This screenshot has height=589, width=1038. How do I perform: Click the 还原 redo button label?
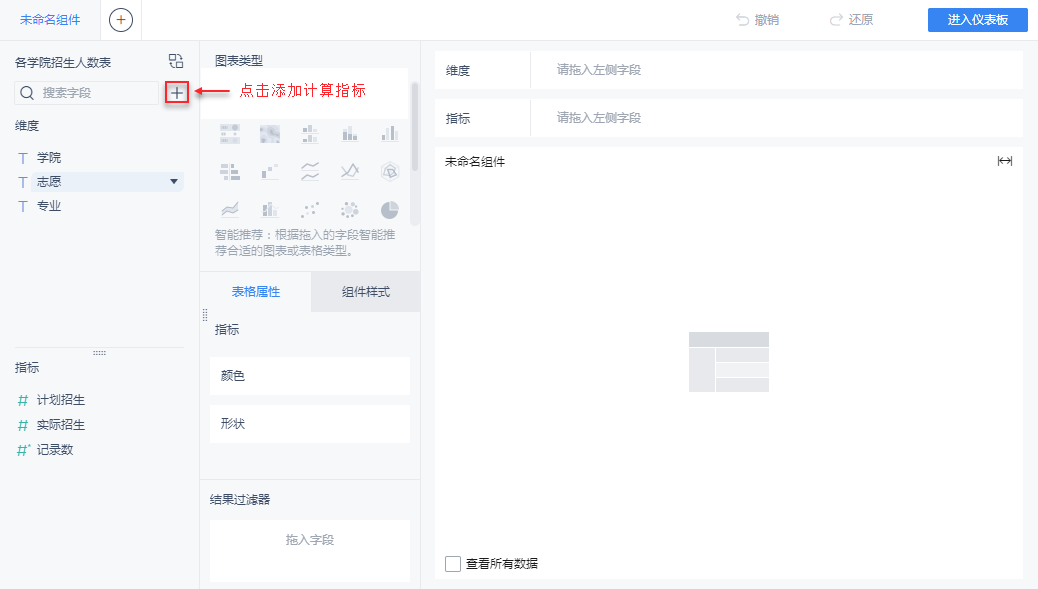point(861,20)
